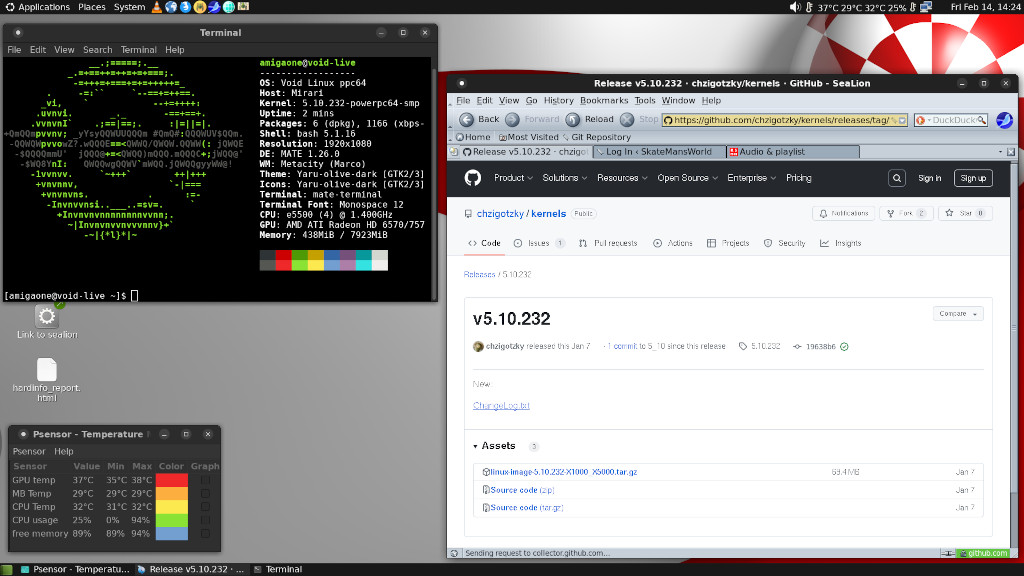
Task: Click the Reload icon in SeaLion toolbar
Action: point(573,120)
